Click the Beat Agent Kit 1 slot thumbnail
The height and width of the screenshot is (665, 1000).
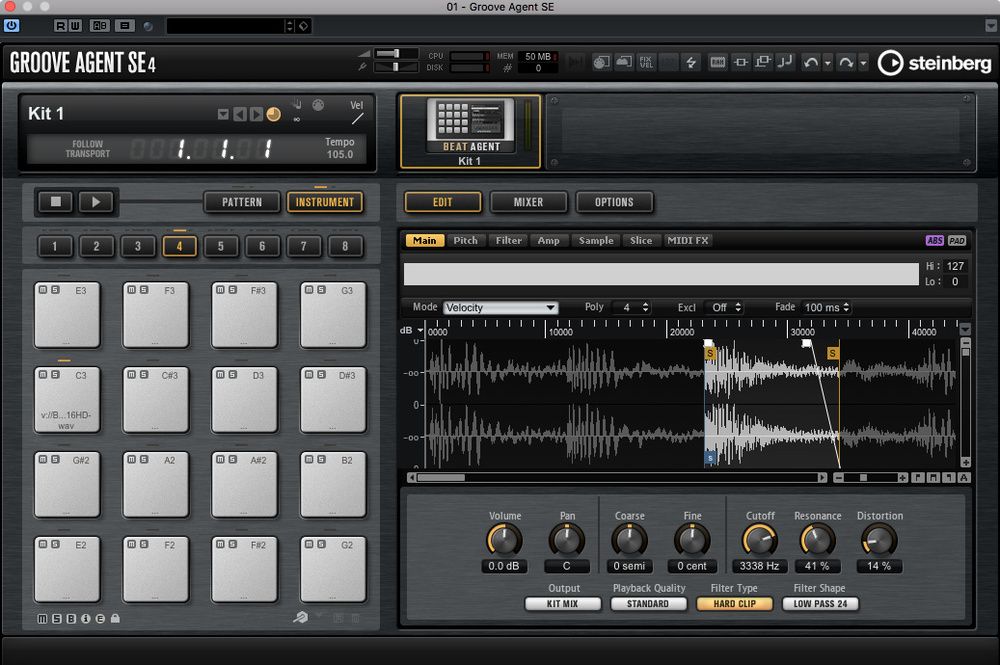pyautogui.click(x=471, y=132)
